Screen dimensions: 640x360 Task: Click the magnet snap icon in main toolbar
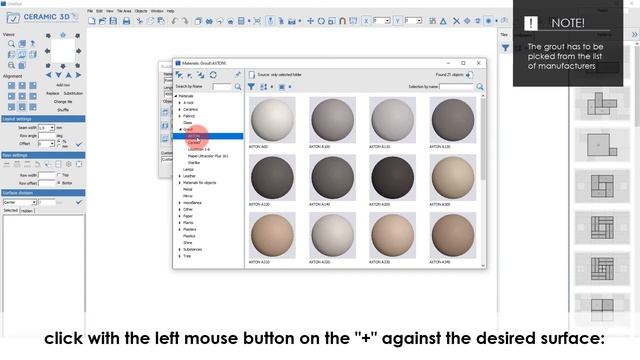342,21
